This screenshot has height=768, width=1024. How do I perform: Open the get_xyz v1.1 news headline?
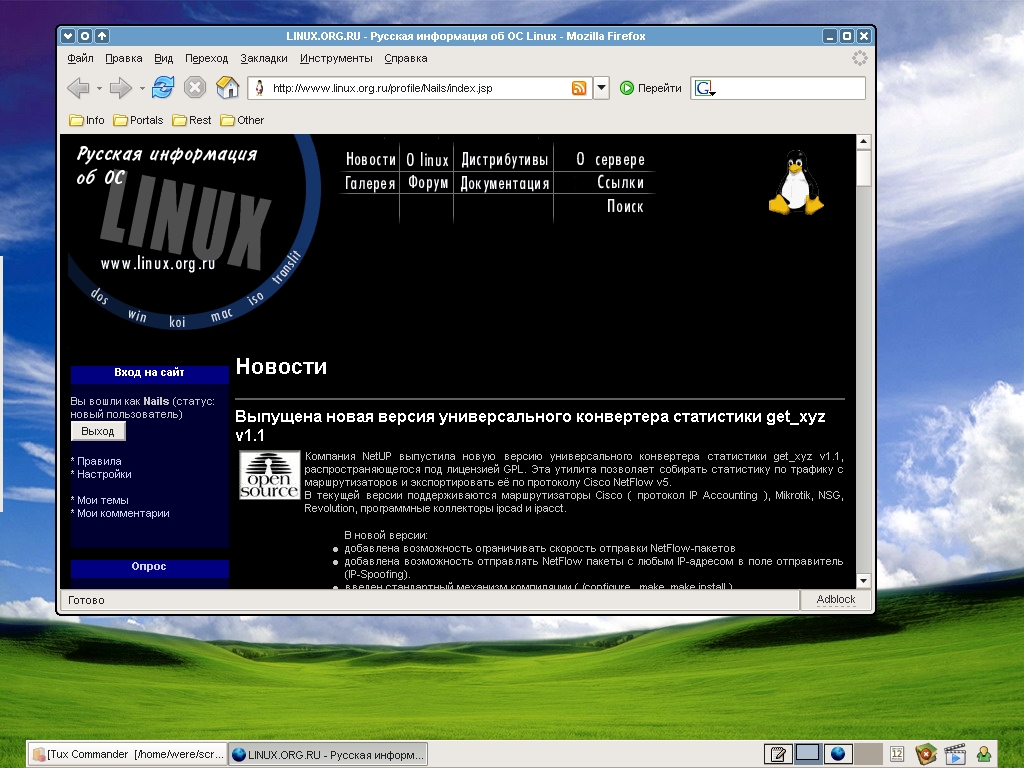click(530, 426)
